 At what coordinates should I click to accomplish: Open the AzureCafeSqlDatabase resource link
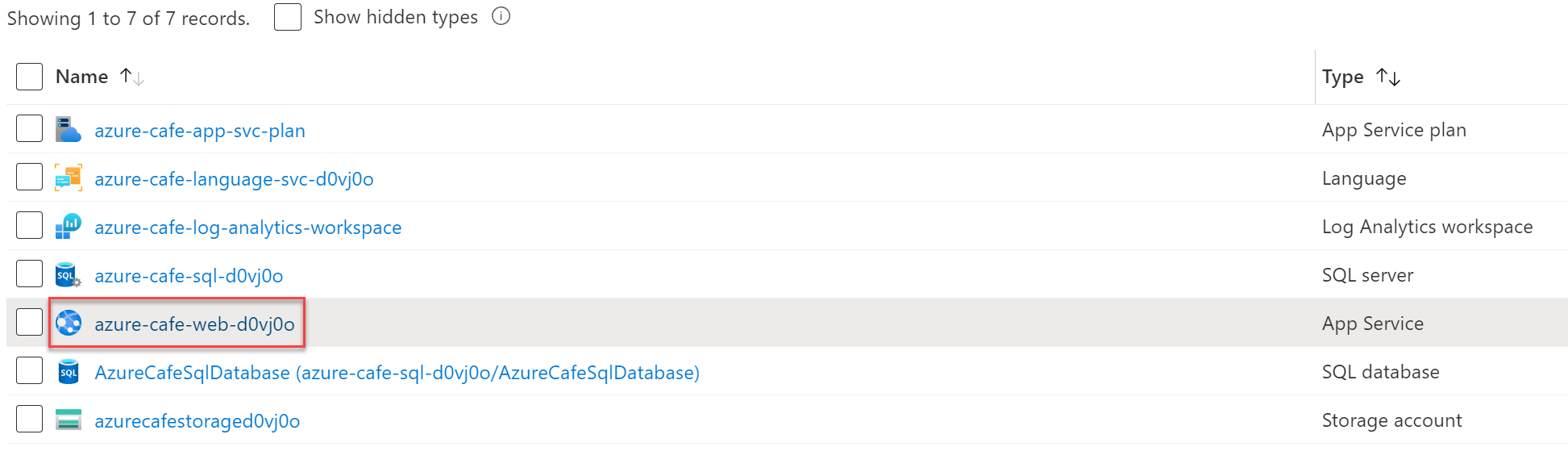[x=397, y=372]
